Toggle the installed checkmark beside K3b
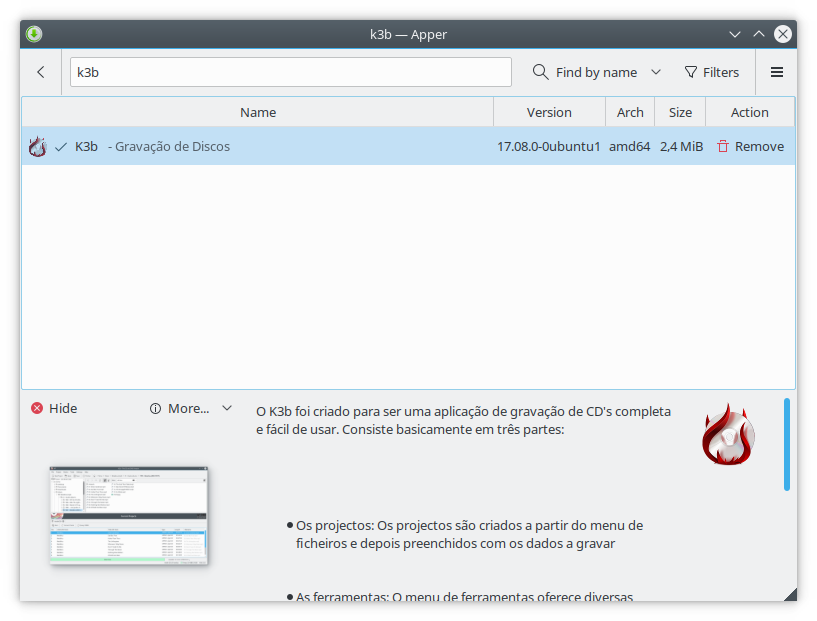 pyautogui.click(x=61, y=147)
